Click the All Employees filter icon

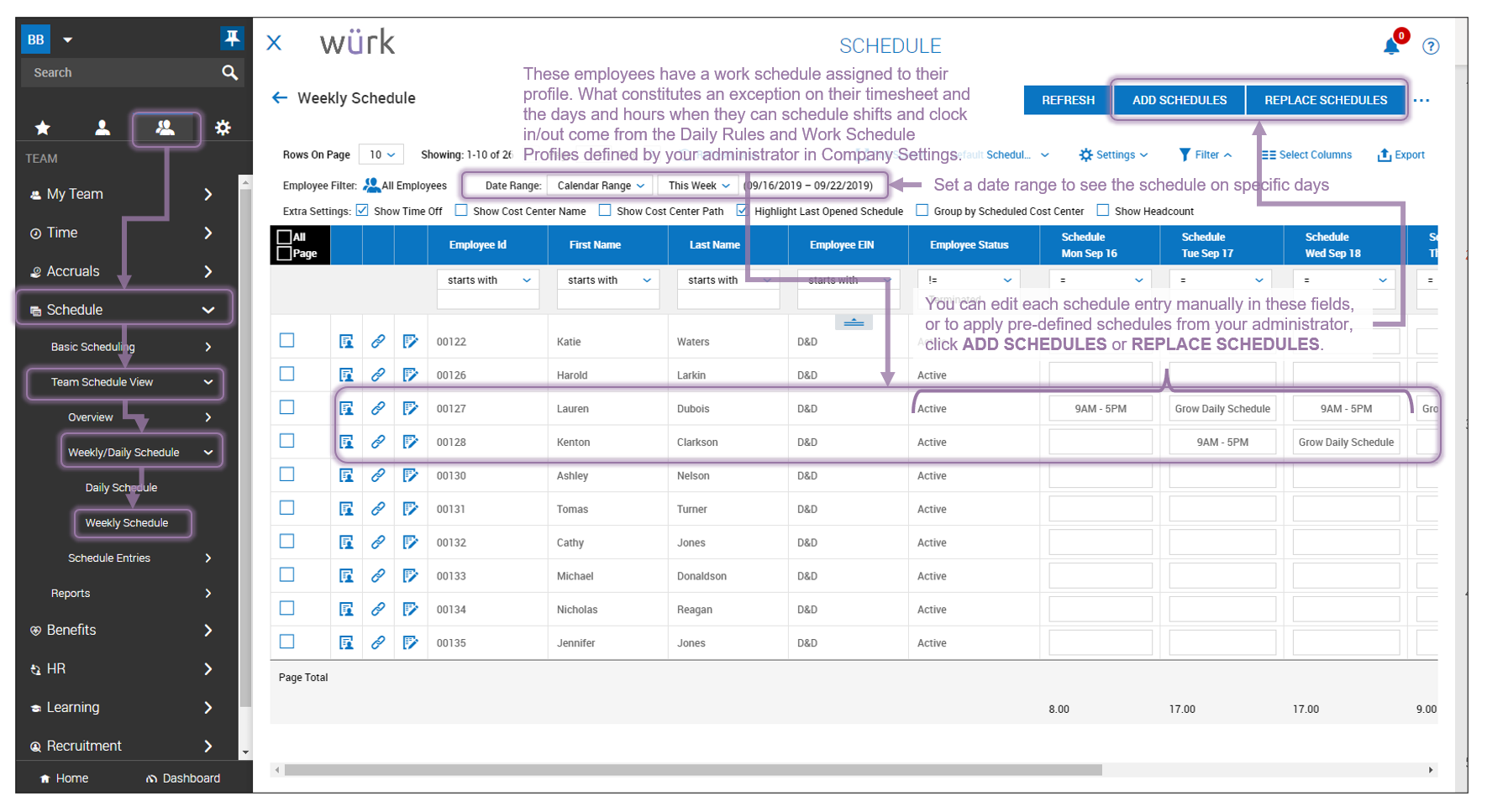[371, 186]
